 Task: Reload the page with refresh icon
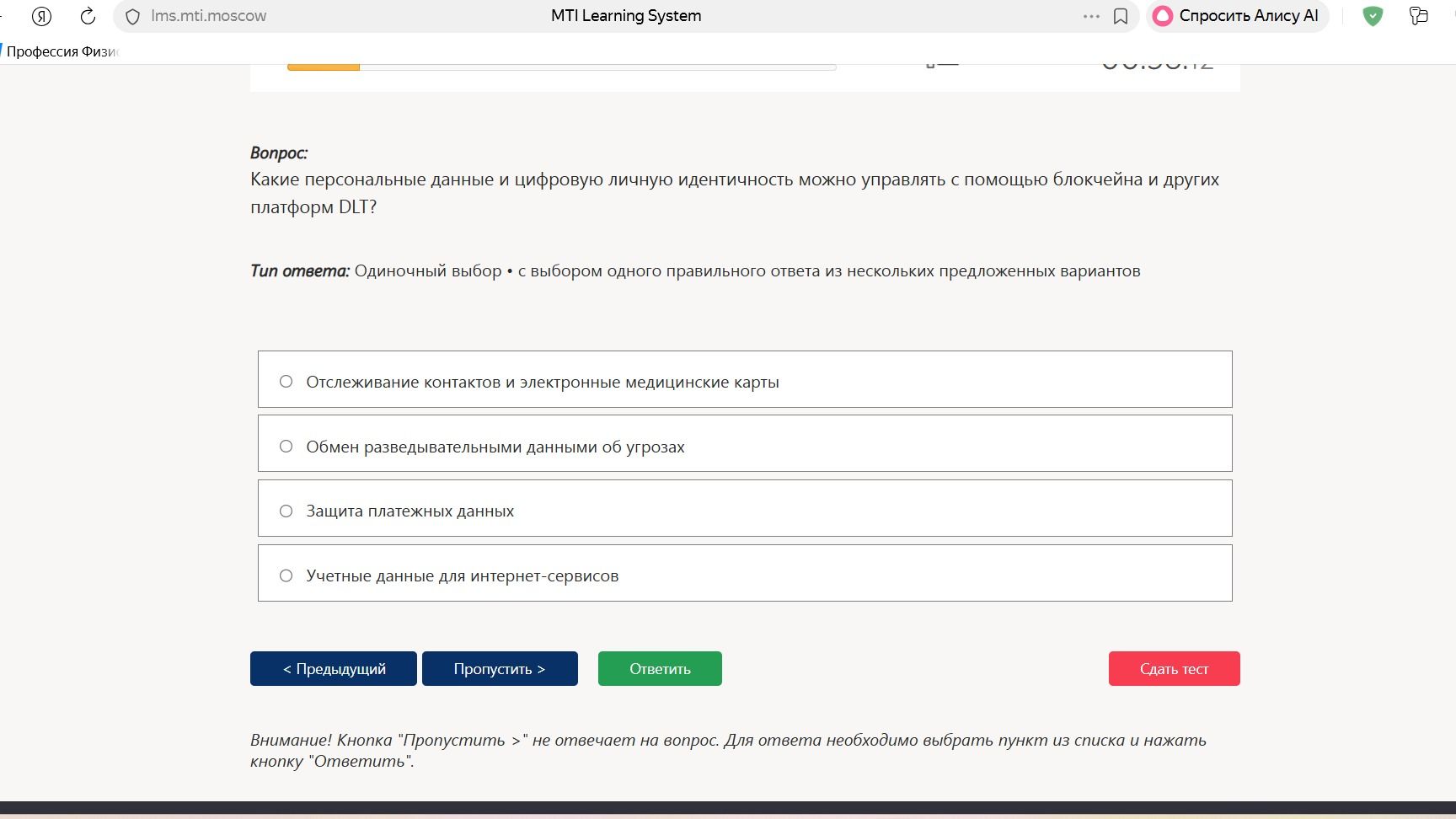click(88, 16)
